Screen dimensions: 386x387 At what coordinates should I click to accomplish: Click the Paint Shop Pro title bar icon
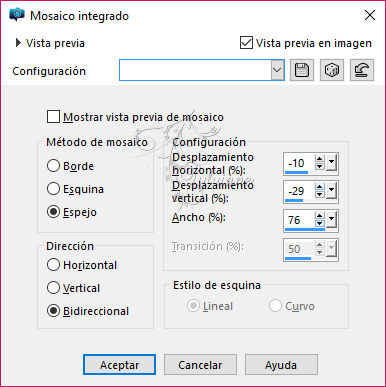[x=17, y=15]
